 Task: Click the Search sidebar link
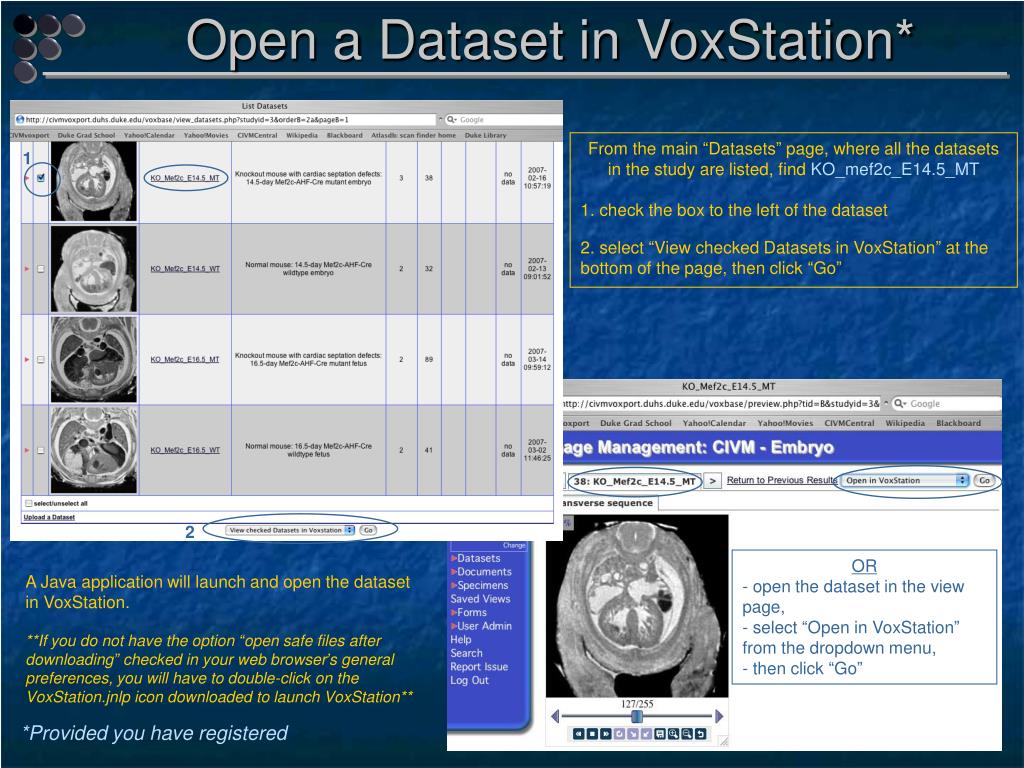466,653
